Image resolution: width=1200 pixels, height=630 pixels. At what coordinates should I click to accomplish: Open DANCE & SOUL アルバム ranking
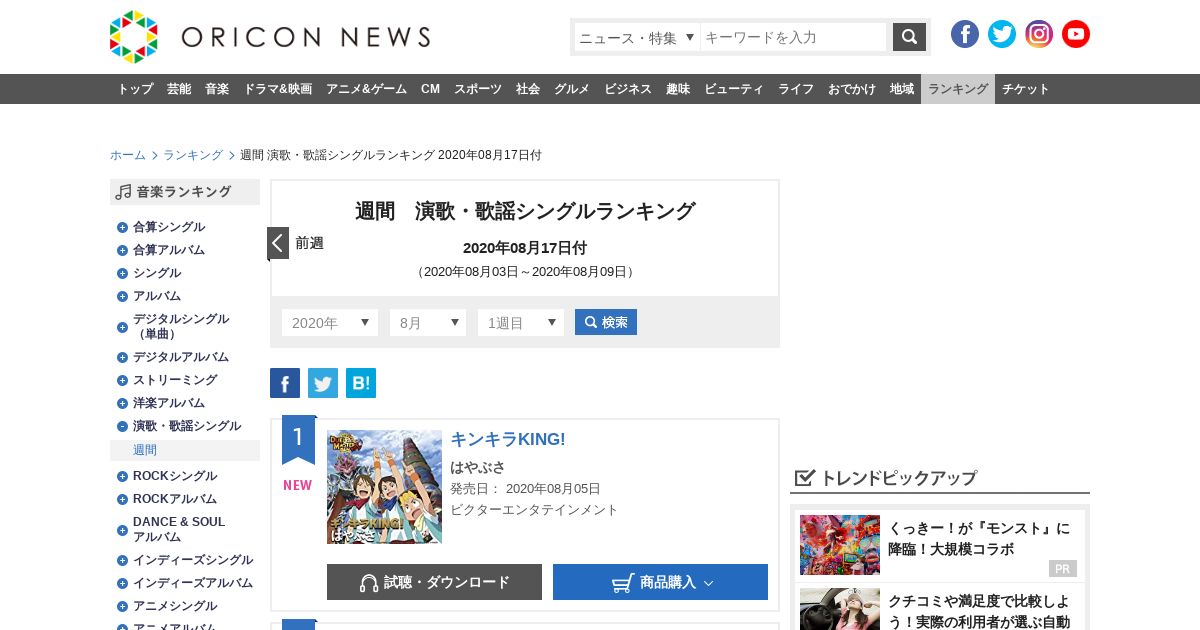coord(179,529)
